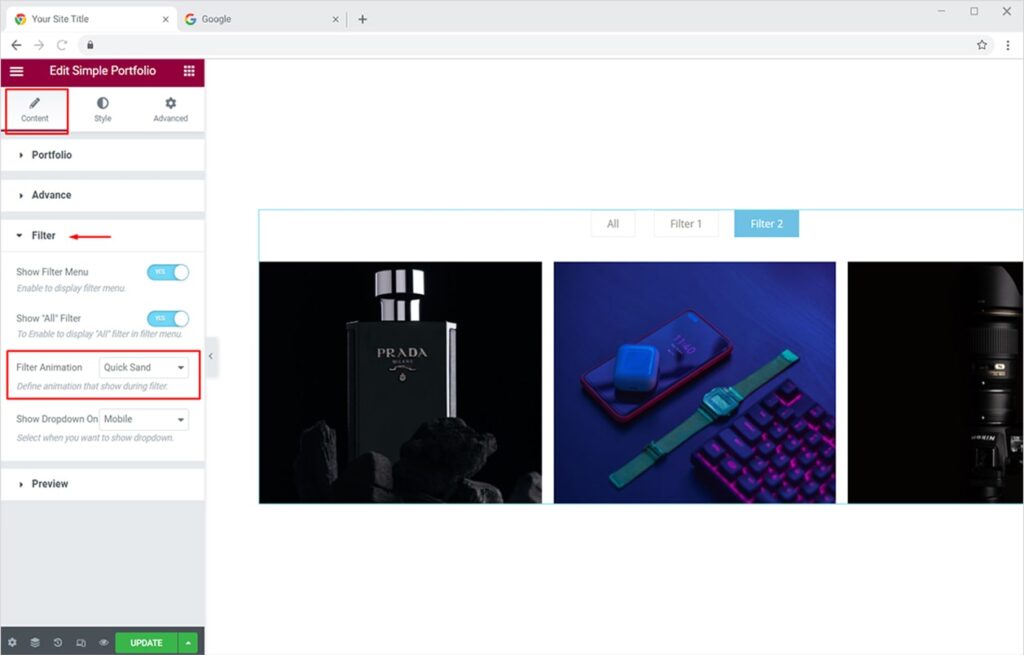Switch to the Style tab

pyautogui.click(x=103, y=109)
